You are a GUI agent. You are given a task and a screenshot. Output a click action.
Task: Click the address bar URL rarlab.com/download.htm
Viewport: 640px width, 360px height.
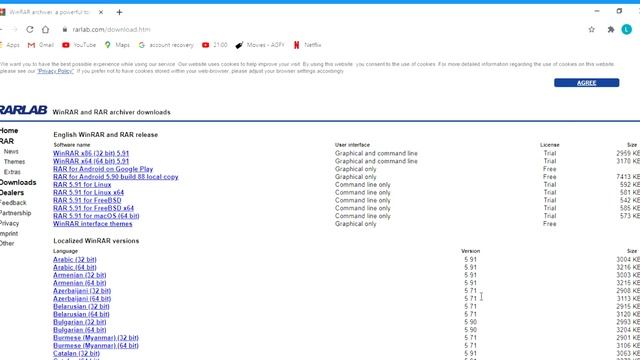pos(111,29)
